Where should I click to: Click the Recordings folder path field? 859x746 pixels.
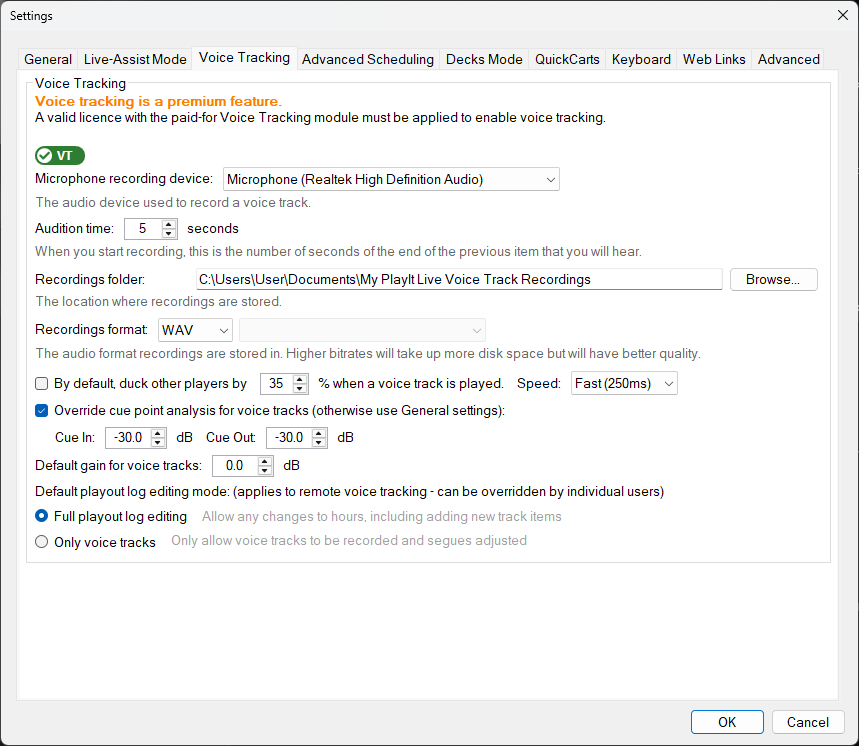459,279
